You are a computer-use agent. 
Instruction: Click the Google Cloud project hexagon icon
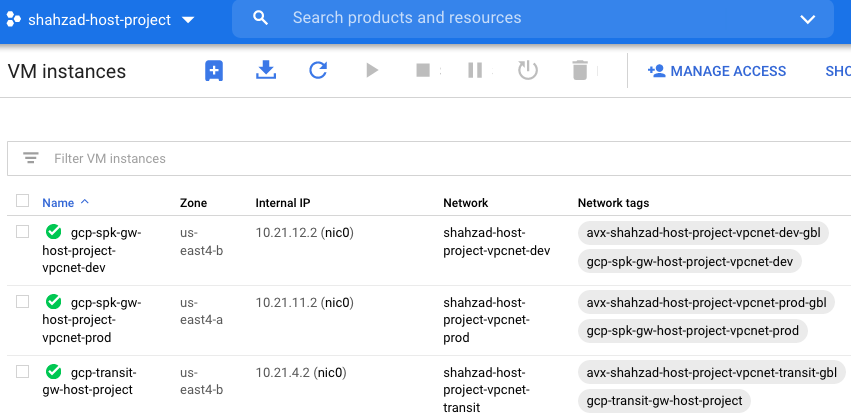(14, 20)
